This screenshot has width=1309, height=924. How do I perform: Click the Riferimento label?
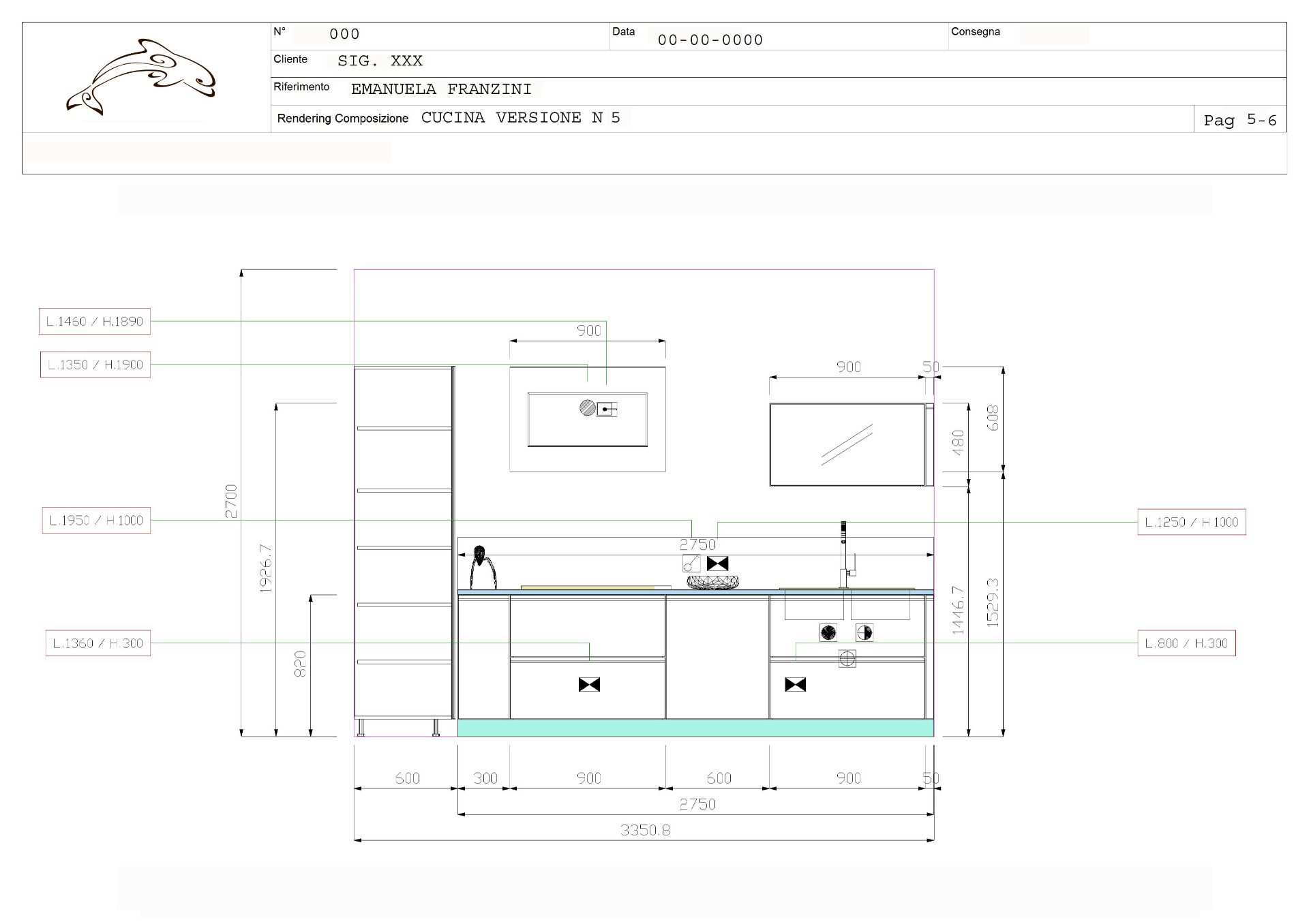(x=301, y=87)
